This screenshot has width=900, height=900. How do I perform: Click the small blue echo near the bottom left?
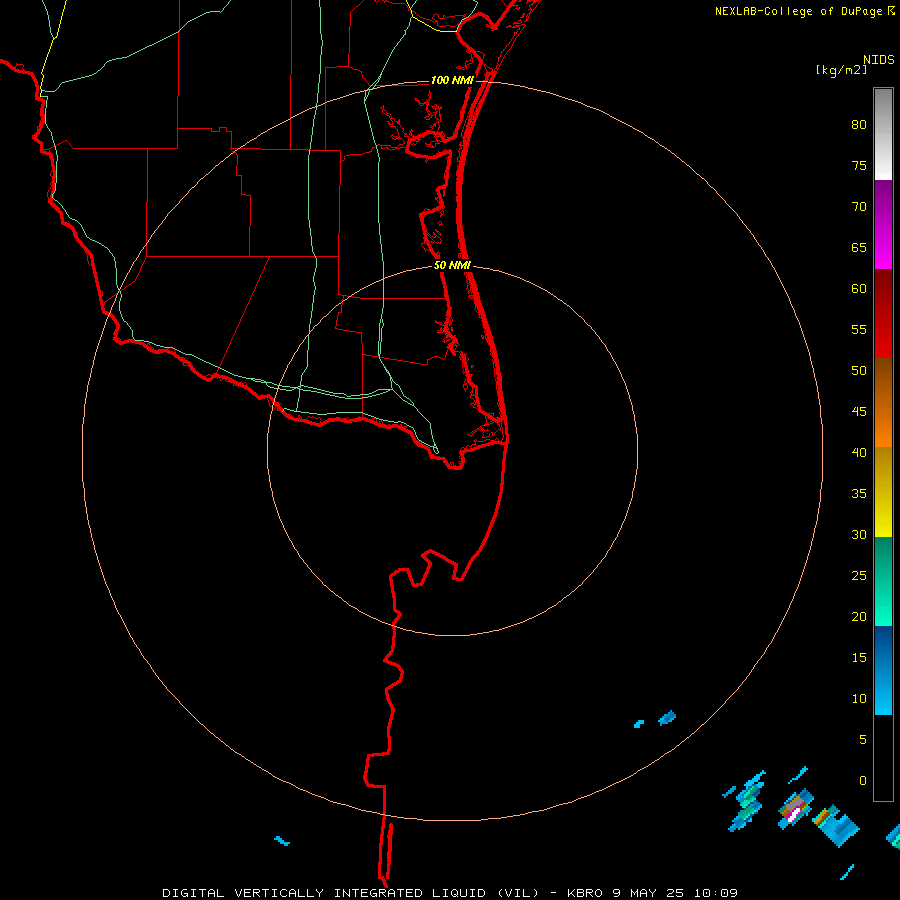click(x=282, y=841)
